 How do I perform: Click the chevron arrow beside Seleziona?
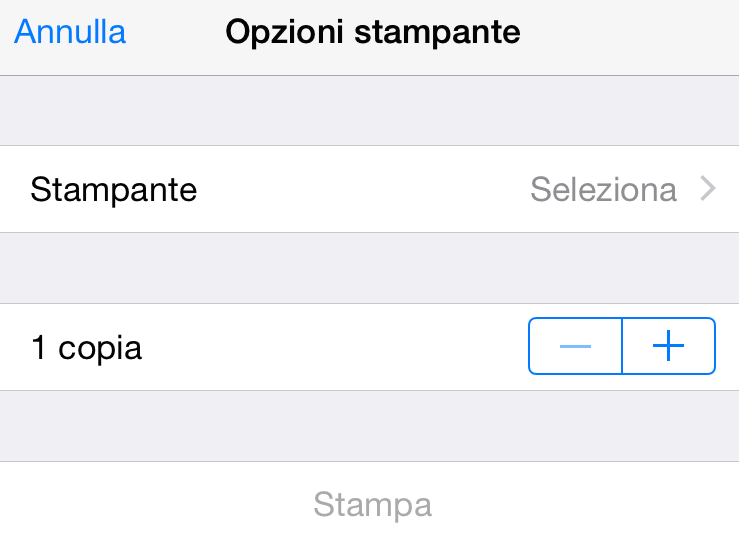708,189
